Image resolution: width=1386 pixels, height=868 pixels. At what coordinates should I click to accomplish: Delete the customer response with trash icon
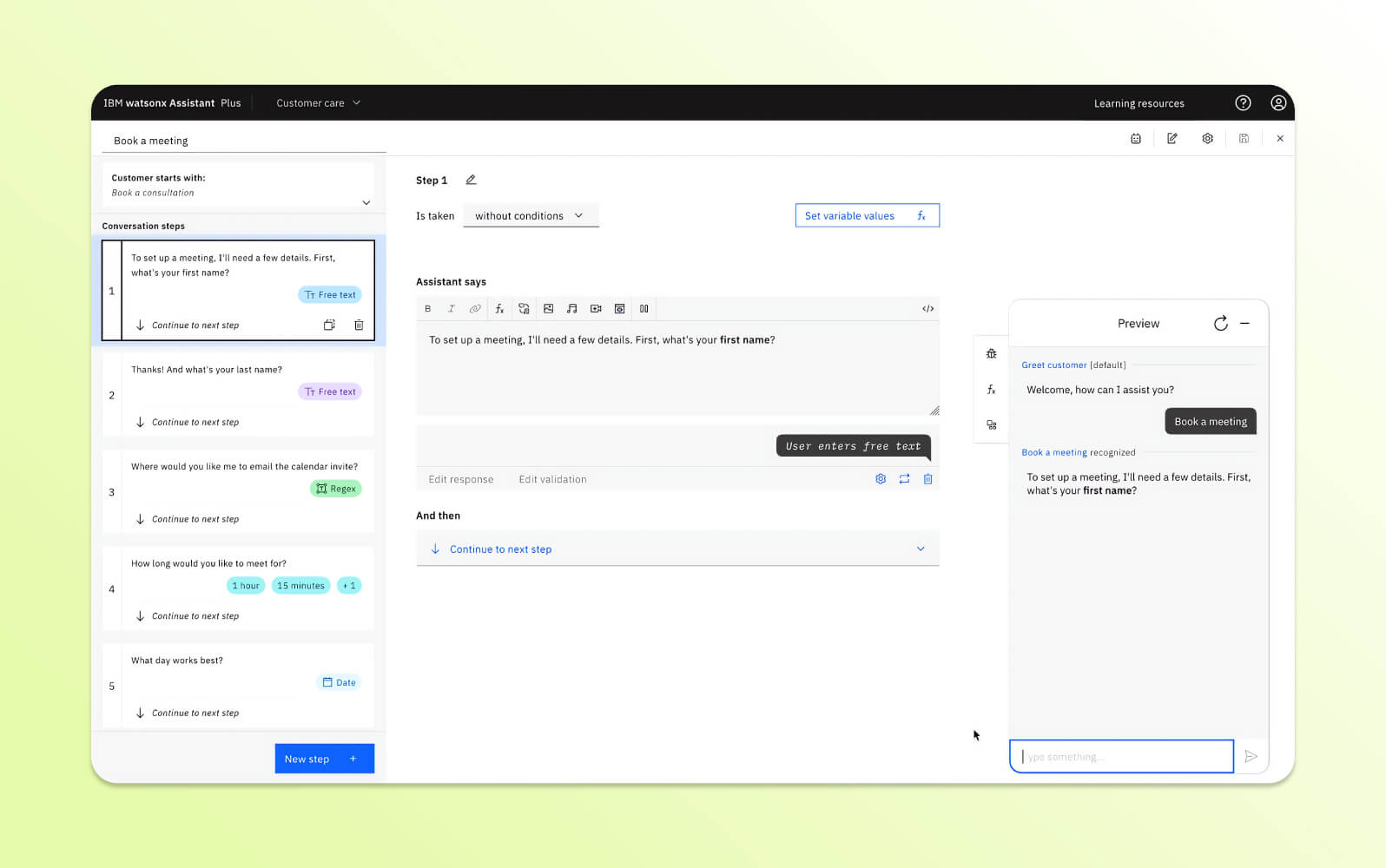tap(927, 479)
